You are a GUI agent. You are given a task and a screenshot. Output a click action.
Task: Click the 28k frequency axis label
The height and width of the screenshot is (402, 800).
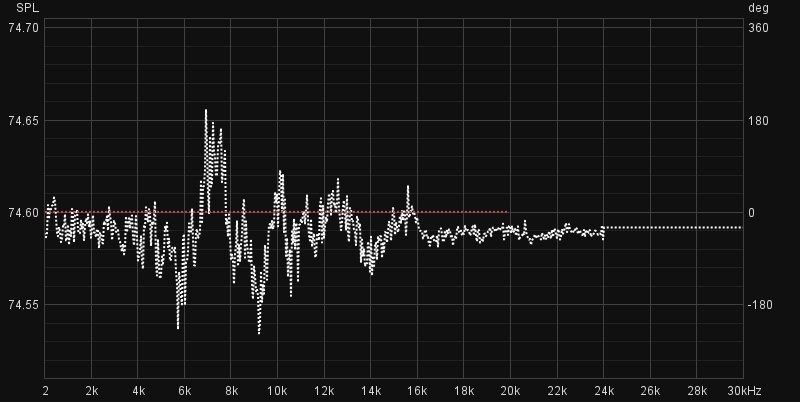(x=697, y=391)
